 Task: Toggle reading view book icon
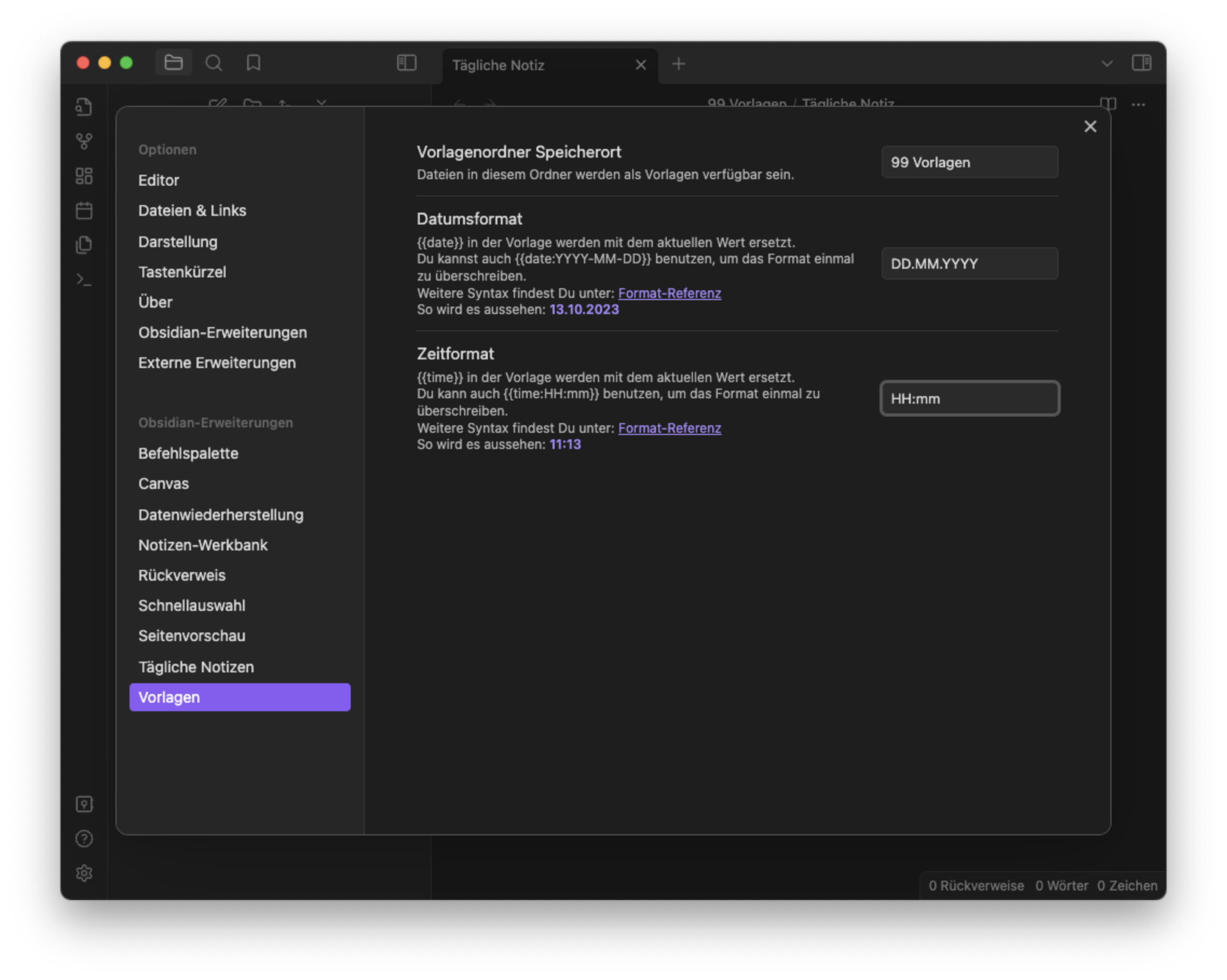(1108, 104)
